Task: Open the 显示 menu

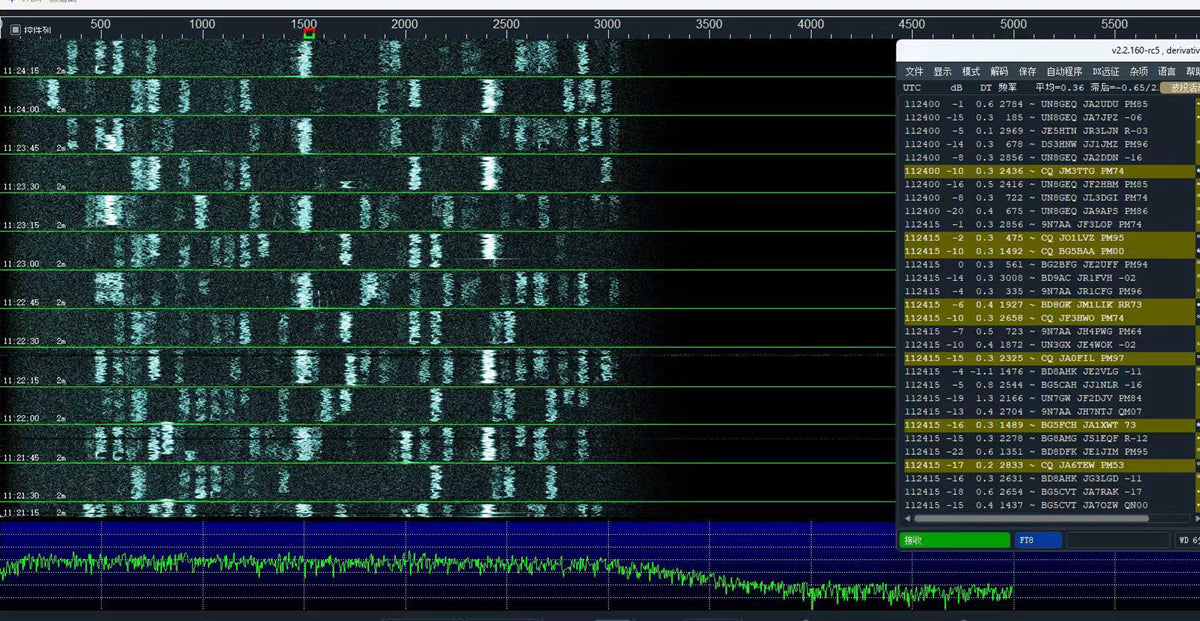Action: click(942, 72)
